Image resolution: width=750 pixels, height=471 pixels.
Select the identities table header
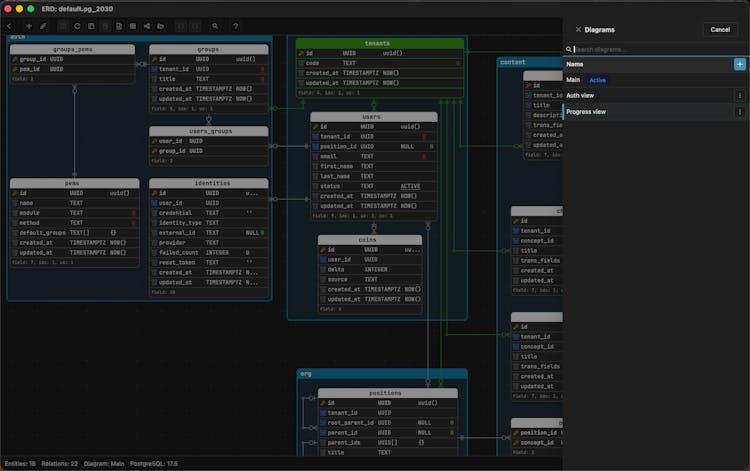tap(213, 184)
